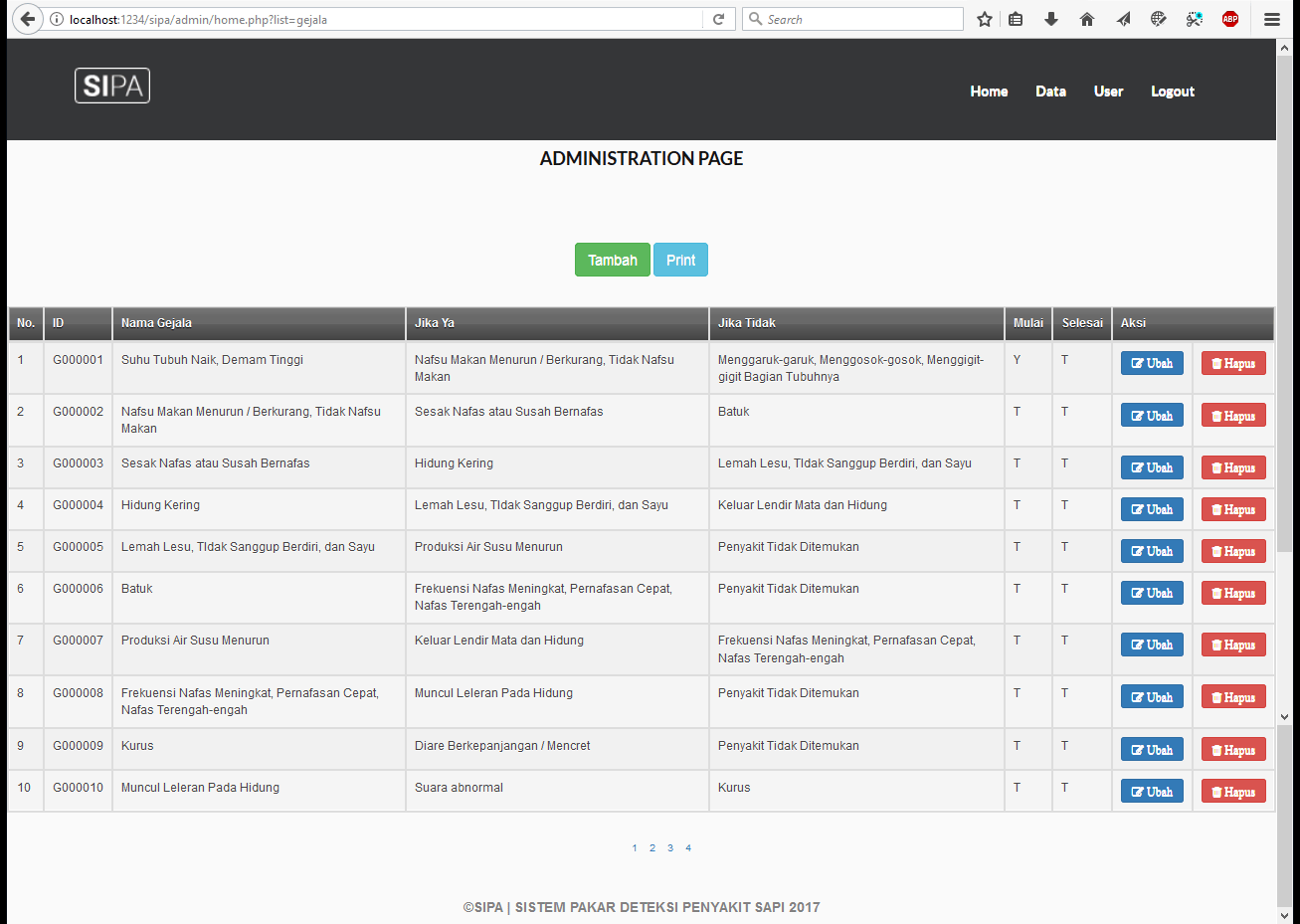This screenshot has height=924, width=1300.
Task: Open the Firefox hamburger menu
Action: [x=1272, y=19]
